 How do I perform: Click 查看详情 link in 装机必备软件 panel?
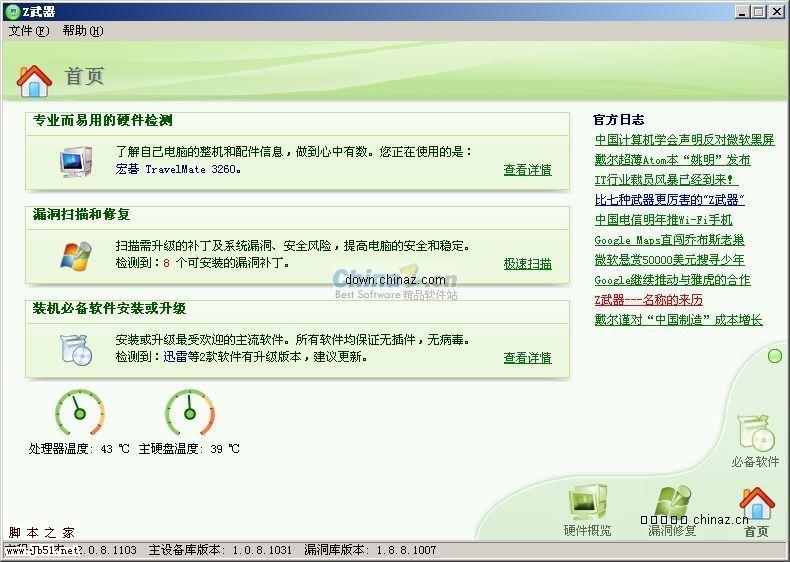point(528,358)
